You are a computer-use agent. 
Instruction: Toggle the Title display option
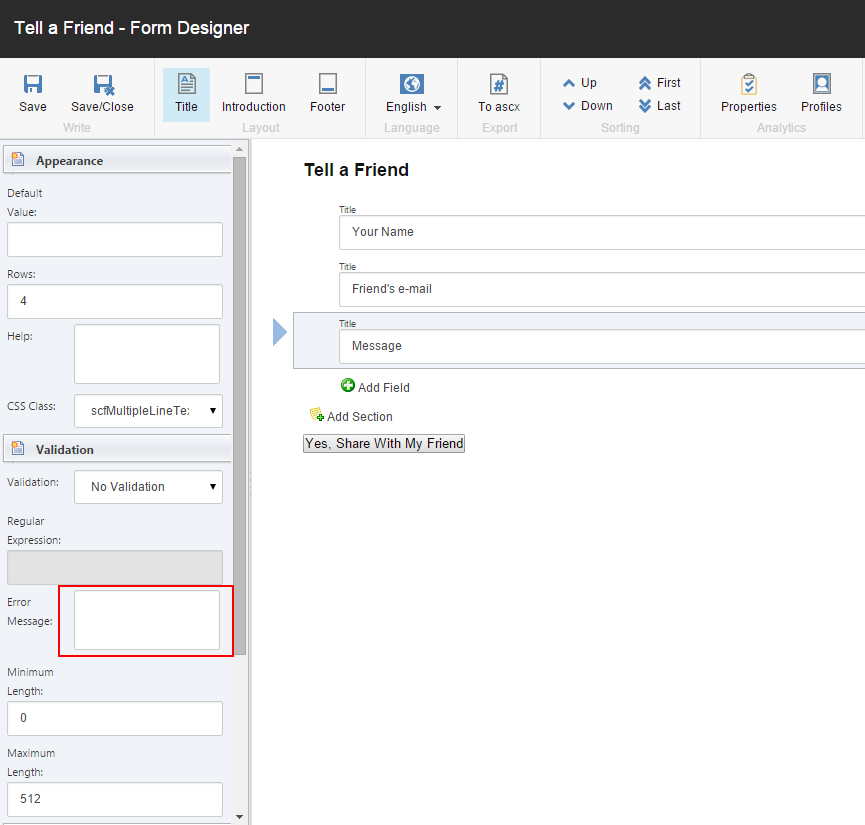185,93
